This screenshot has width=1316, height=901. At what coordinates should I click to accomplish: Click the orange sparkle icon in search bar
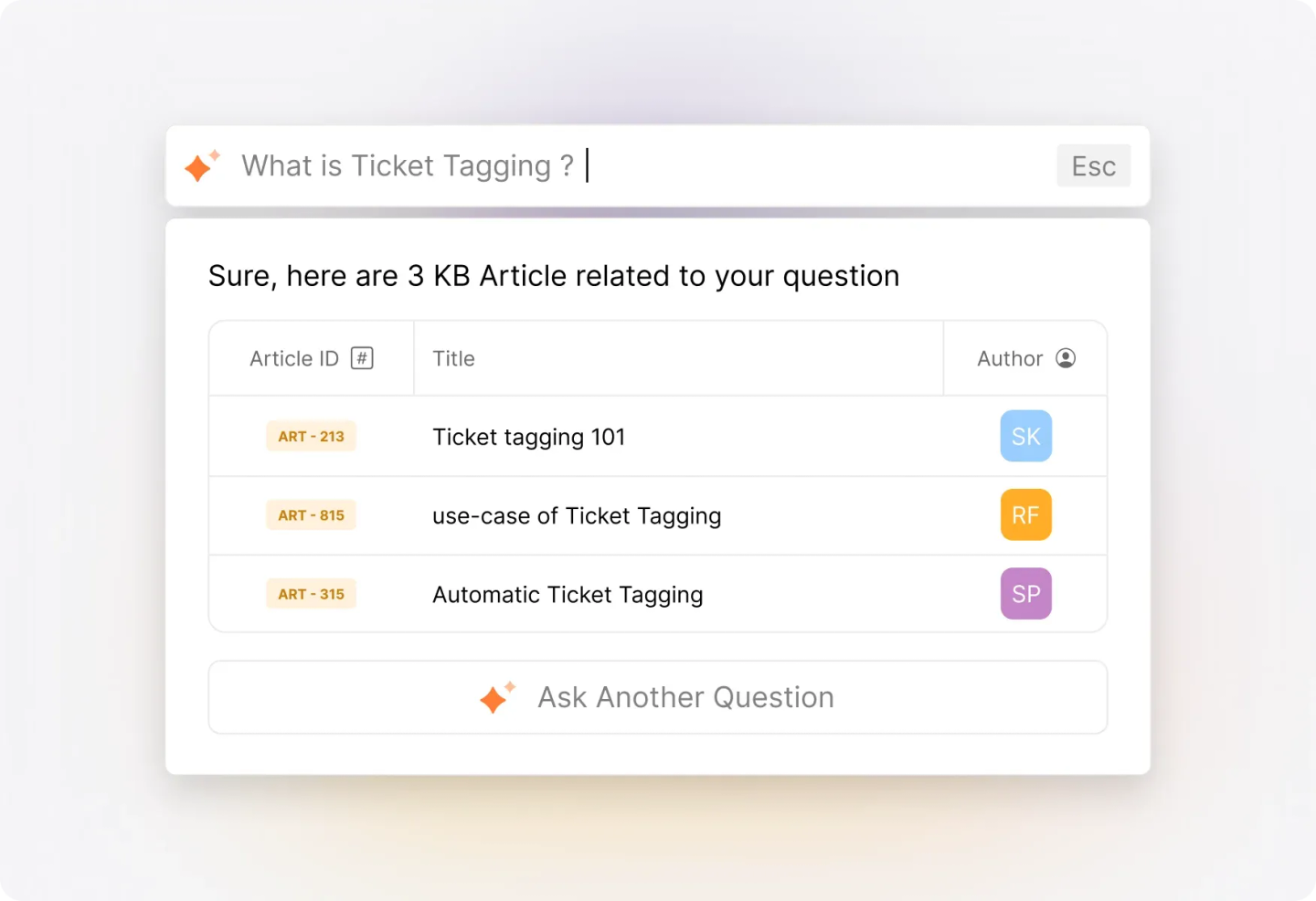coord(202,165)
